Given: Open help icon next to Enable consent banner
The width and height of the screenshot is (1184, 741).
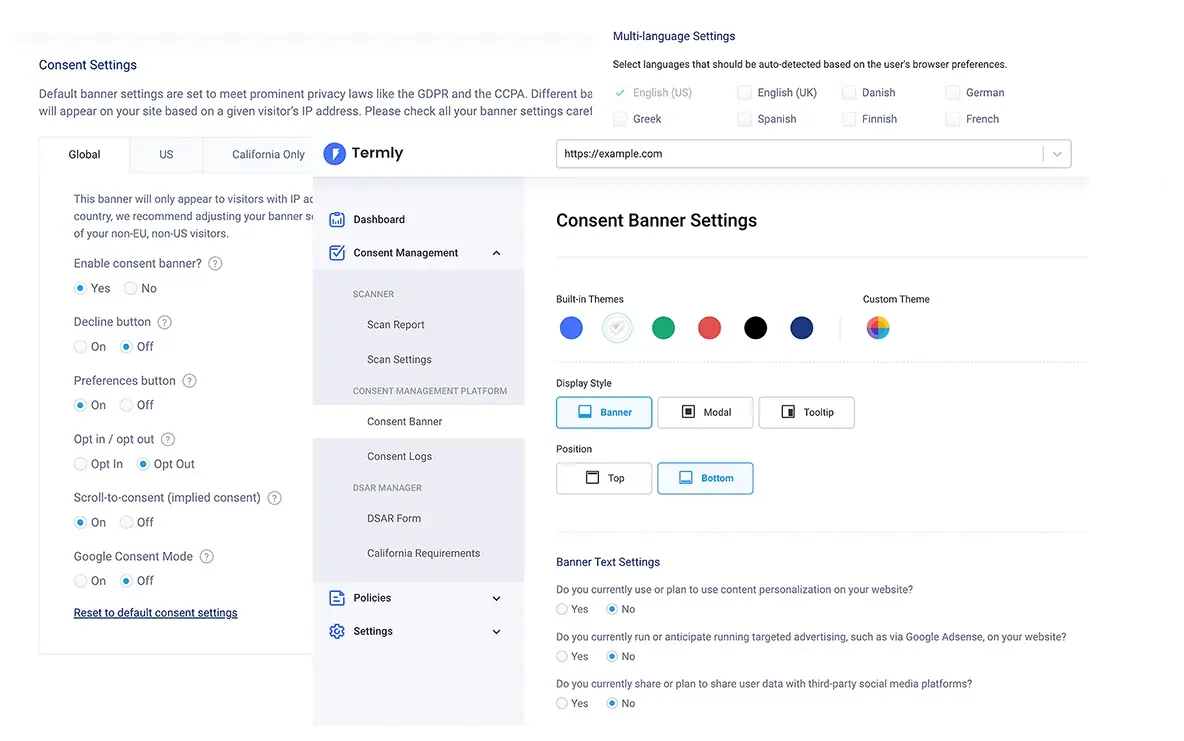Looking at the screenshot, I should point(215,264).
